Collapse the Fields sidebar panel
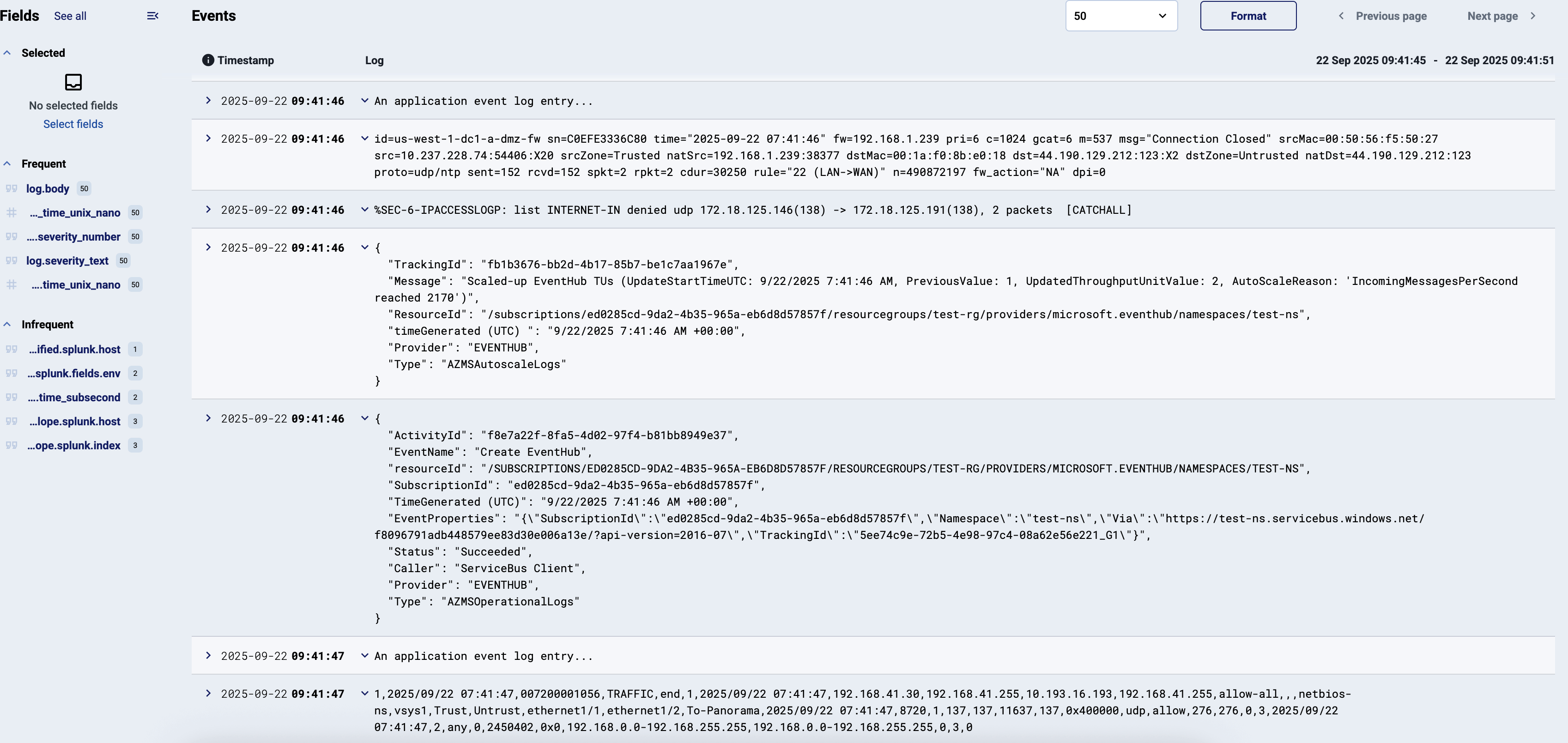 pos(152,15)
